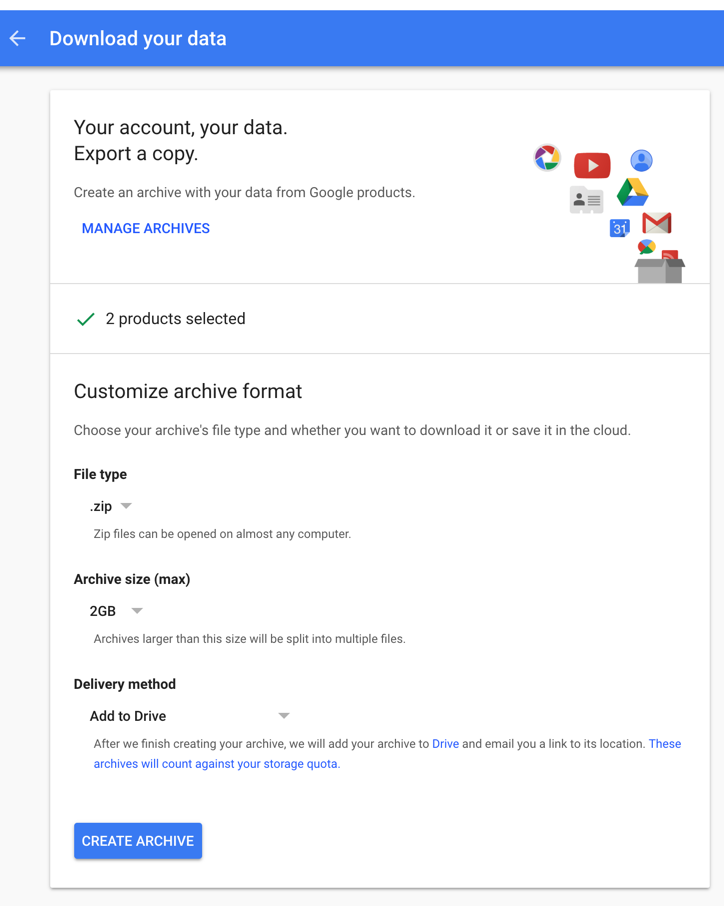The height and width of the screenshot is (906, 724).
Task: Expand the Add to Drive delivery dropdown
Action: pyautogui.click(x=189, y=716)
